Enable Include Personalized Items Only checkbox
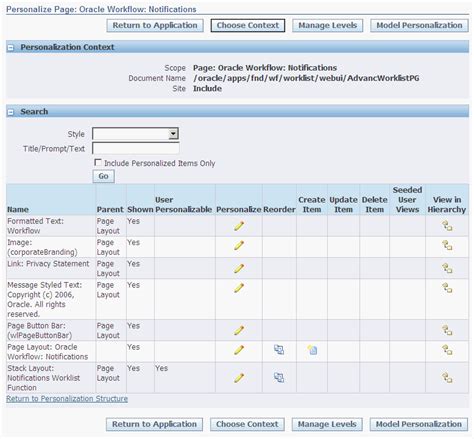This screenshot has height=439, width=474. click(x=98, y=163)
